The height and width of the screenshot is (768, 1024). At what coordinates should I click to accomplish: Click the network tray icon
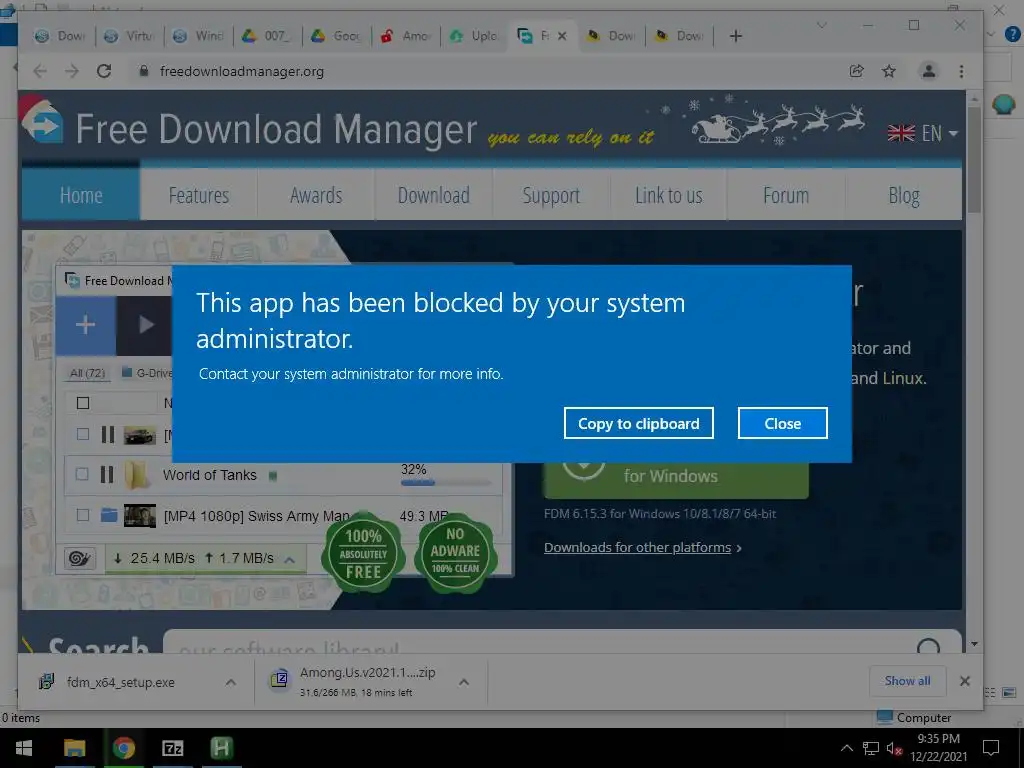pos(871,748)
